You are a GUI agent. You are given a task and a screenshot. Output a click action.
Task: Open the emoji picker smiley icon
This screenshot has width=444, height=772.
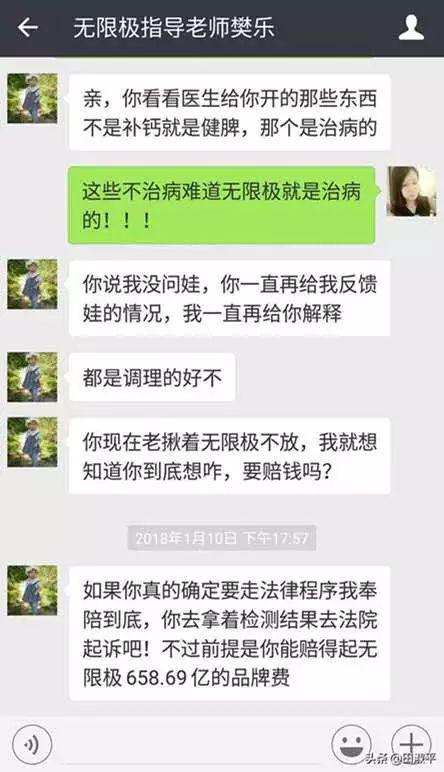pyautogui.click(x=351, y=744)
